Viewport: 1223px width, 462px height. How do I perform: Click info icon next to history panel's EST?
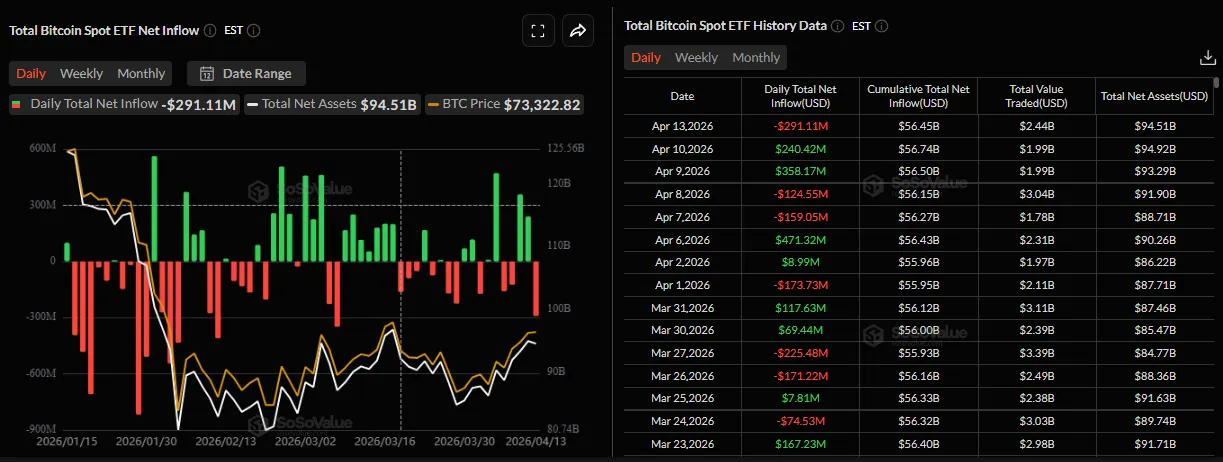pyautogui.click(x=881, y=26)
